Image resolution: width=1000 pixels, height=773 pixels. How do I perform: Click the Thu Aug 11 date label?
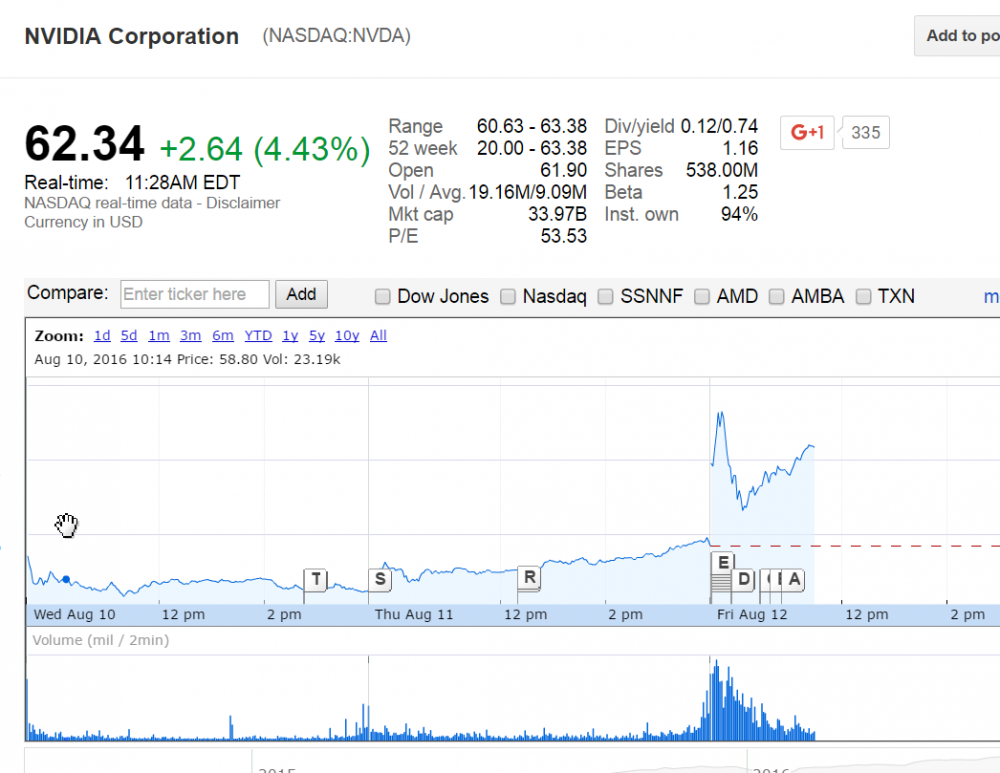(413, 615)
